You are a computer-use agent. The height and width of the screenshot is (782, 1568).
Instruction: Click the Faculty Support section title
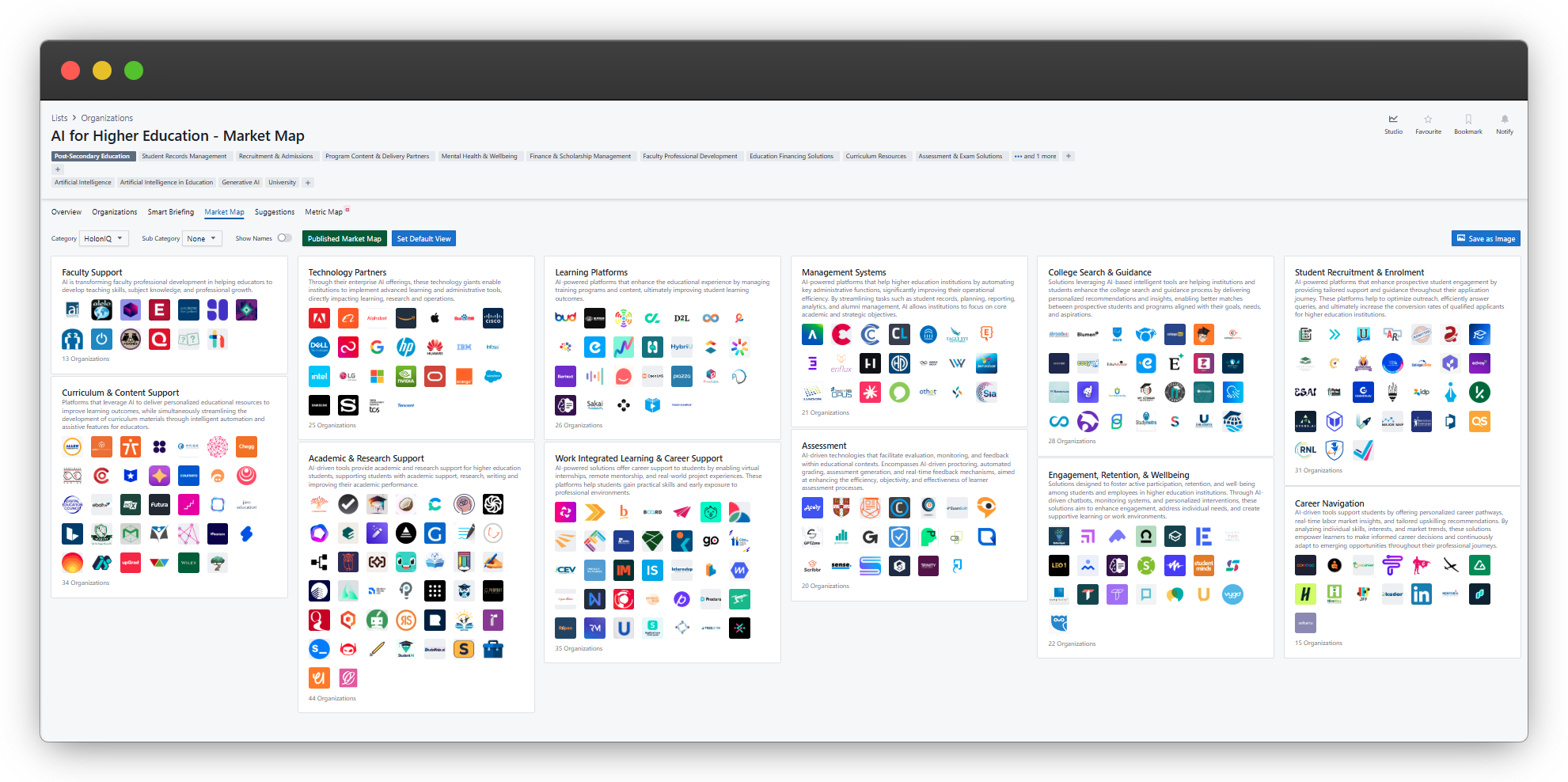92,272
